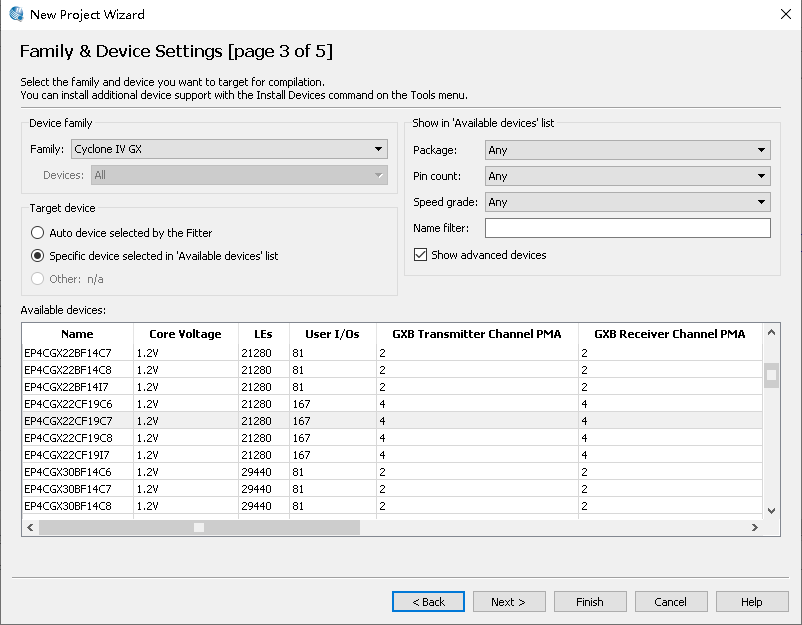Open the Family dropdown showing Cyclone IV GX
The width and height of the screenshot is (802, 625).
coord(229,150)
